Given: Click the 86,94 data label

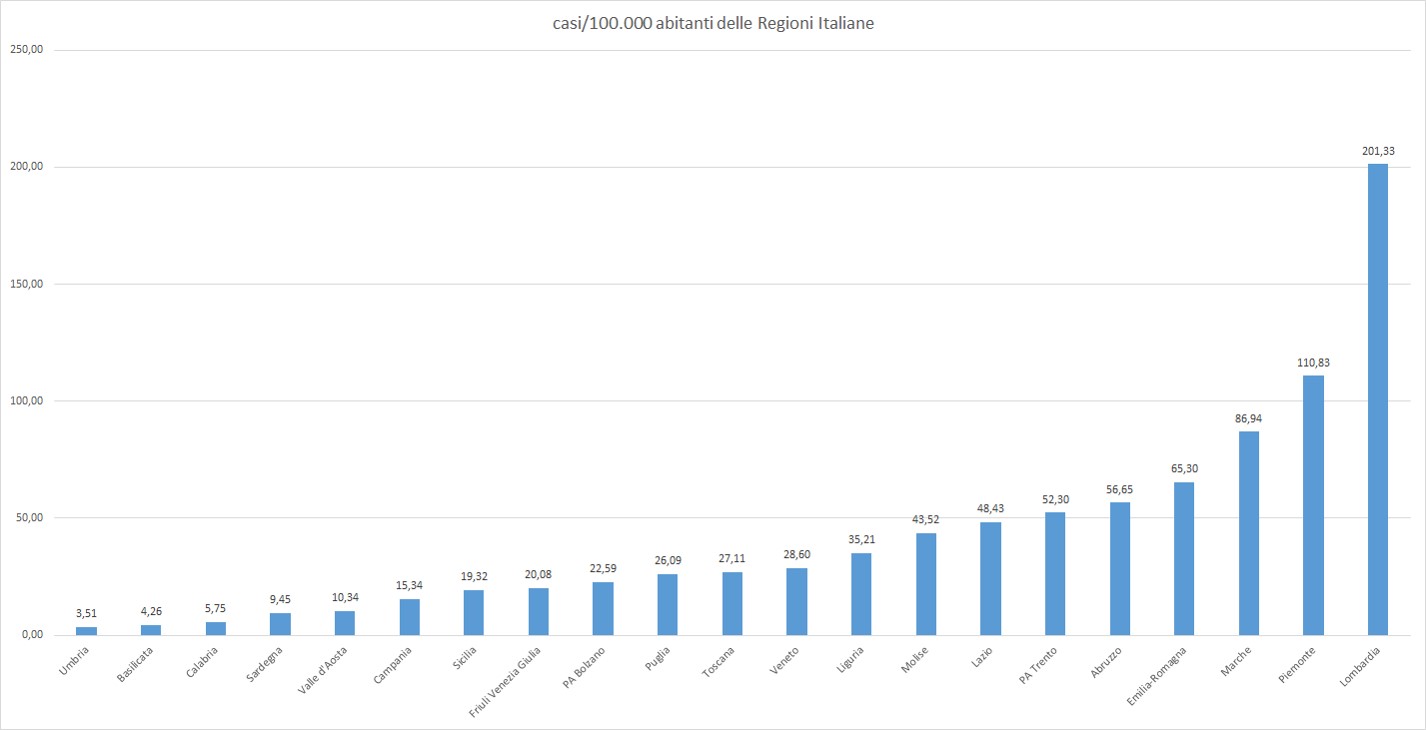Looking at the screenshot, I should [x=1249, y=419].
